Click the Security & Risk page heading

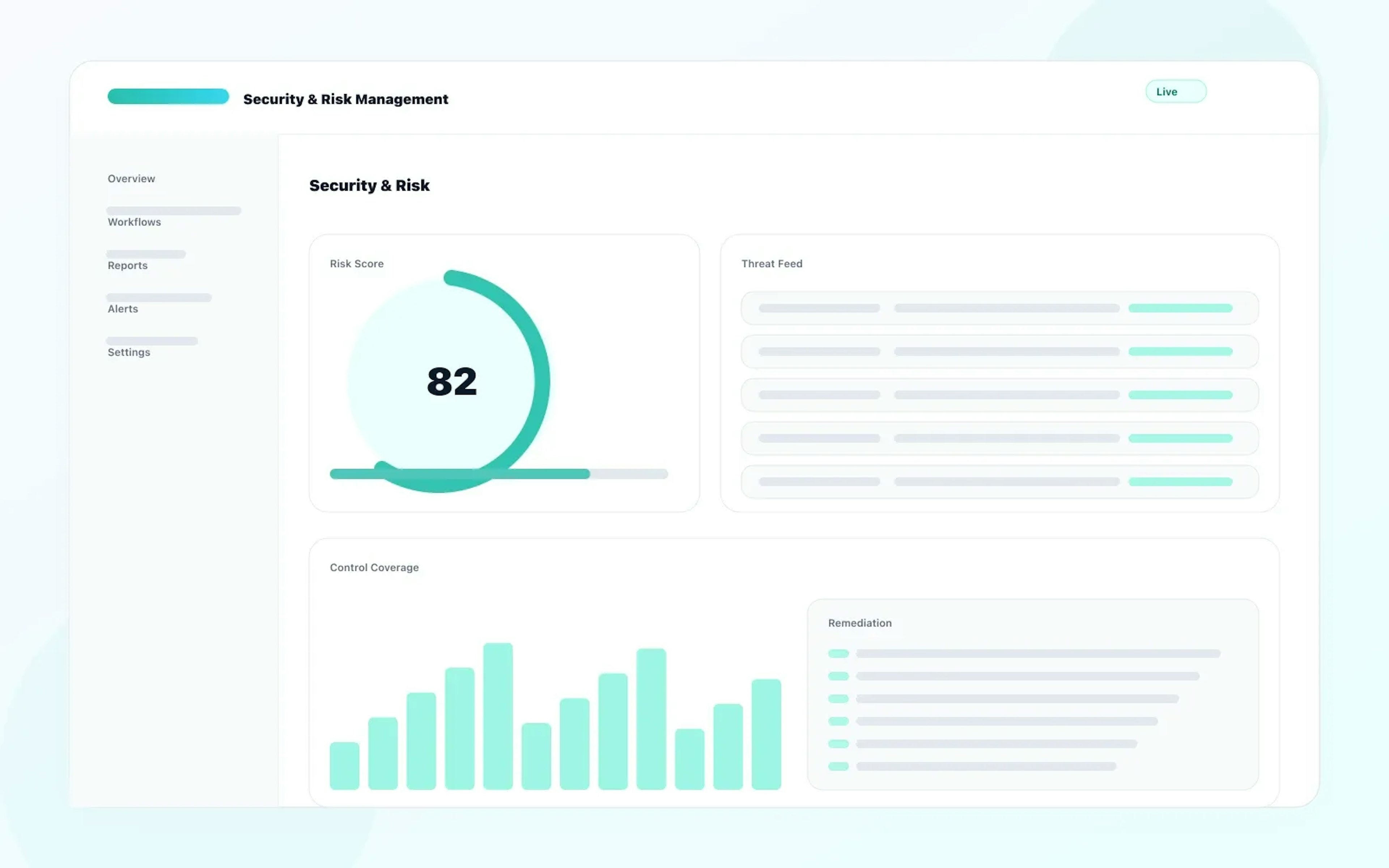coord(369,185)
